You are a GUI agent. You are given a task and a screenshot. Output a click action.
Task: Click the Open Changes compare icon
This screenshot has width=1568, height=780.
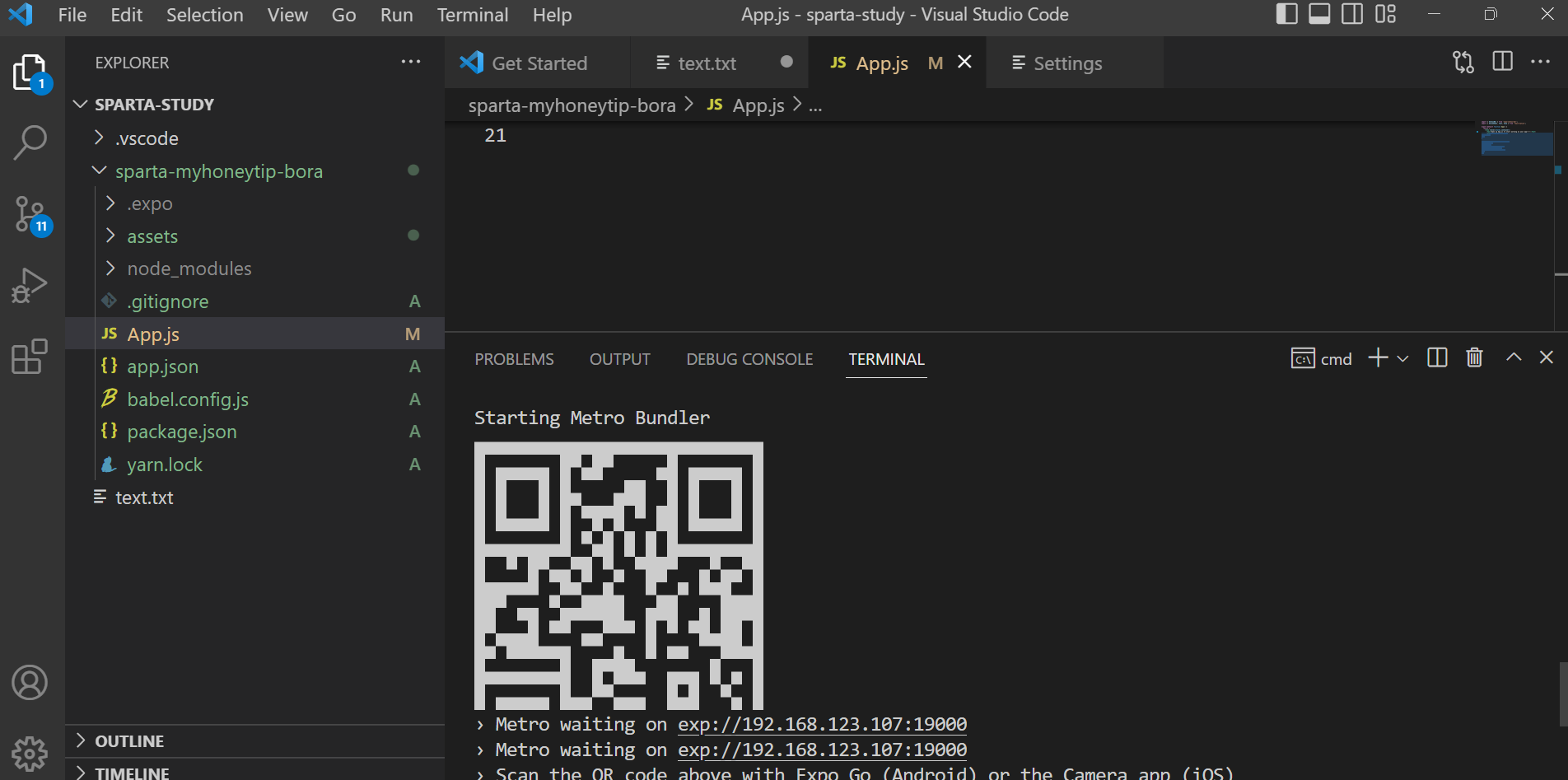(1463, 63)
